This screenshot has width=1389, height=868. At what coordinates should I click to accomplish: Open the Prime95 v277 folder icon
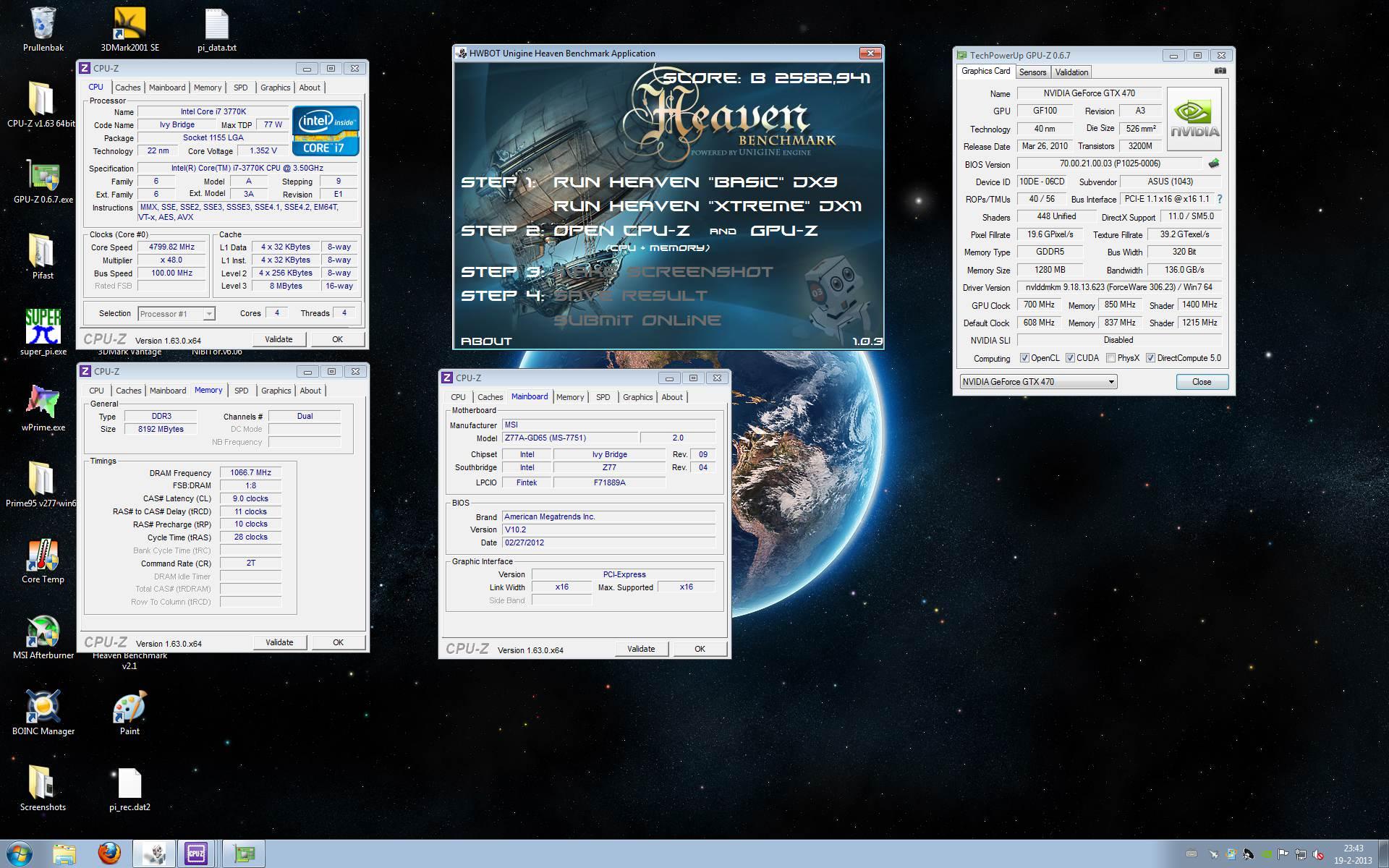click(41, 485)
